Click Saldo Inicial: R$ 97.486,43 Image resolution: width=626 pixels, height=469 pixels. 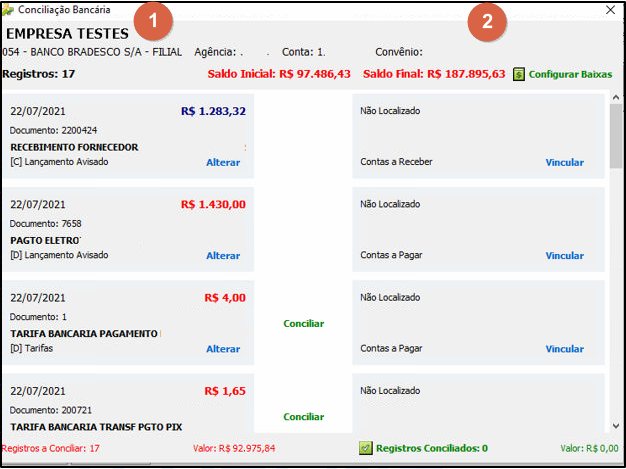click(279, 74)
